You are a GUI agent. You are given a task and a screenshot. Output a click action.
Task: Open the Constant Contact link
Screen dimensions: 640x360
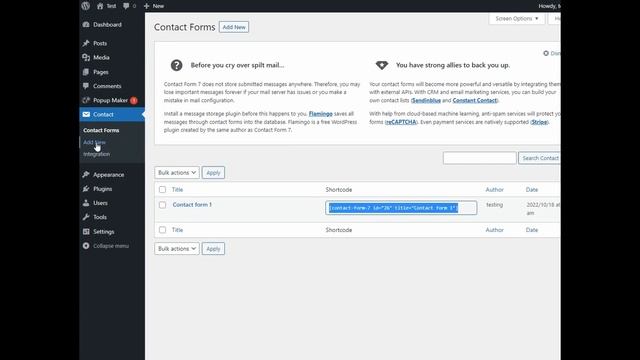(475, 100)
